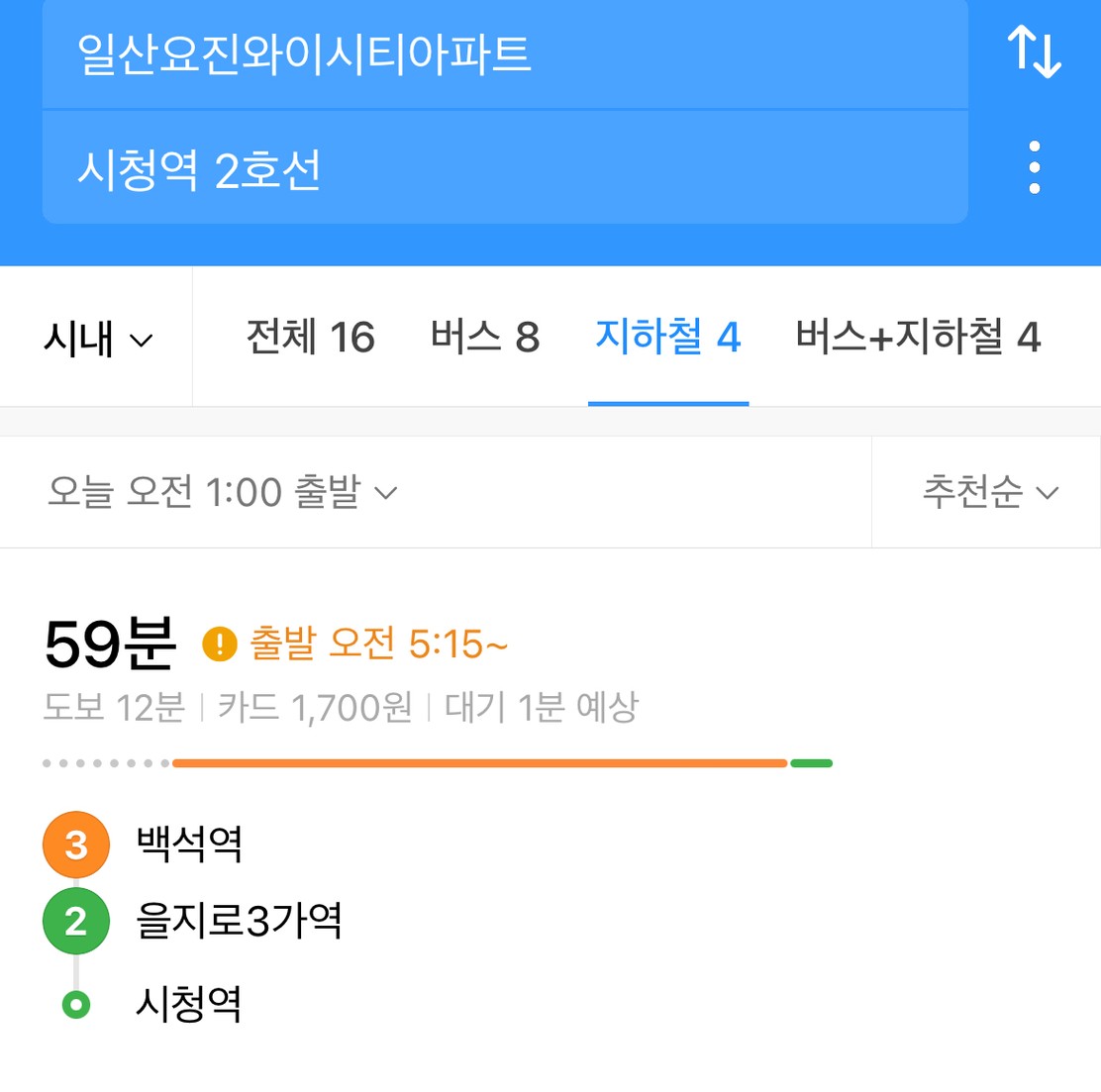Edit the destination field 시청역 2호선
1101x1092 pixels.
[505, 168]
